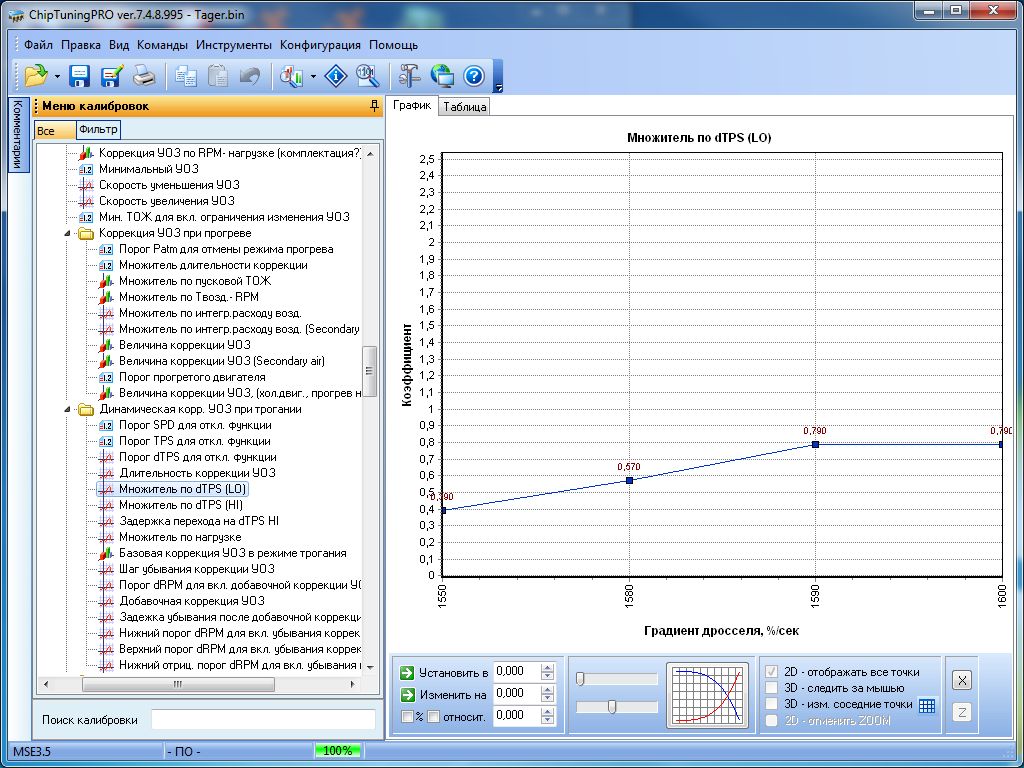Image resolution: width=1024 pixels, height=768 pixels.
Task: Click the globe and monitor icon
Action: click(x=442, y=76)
